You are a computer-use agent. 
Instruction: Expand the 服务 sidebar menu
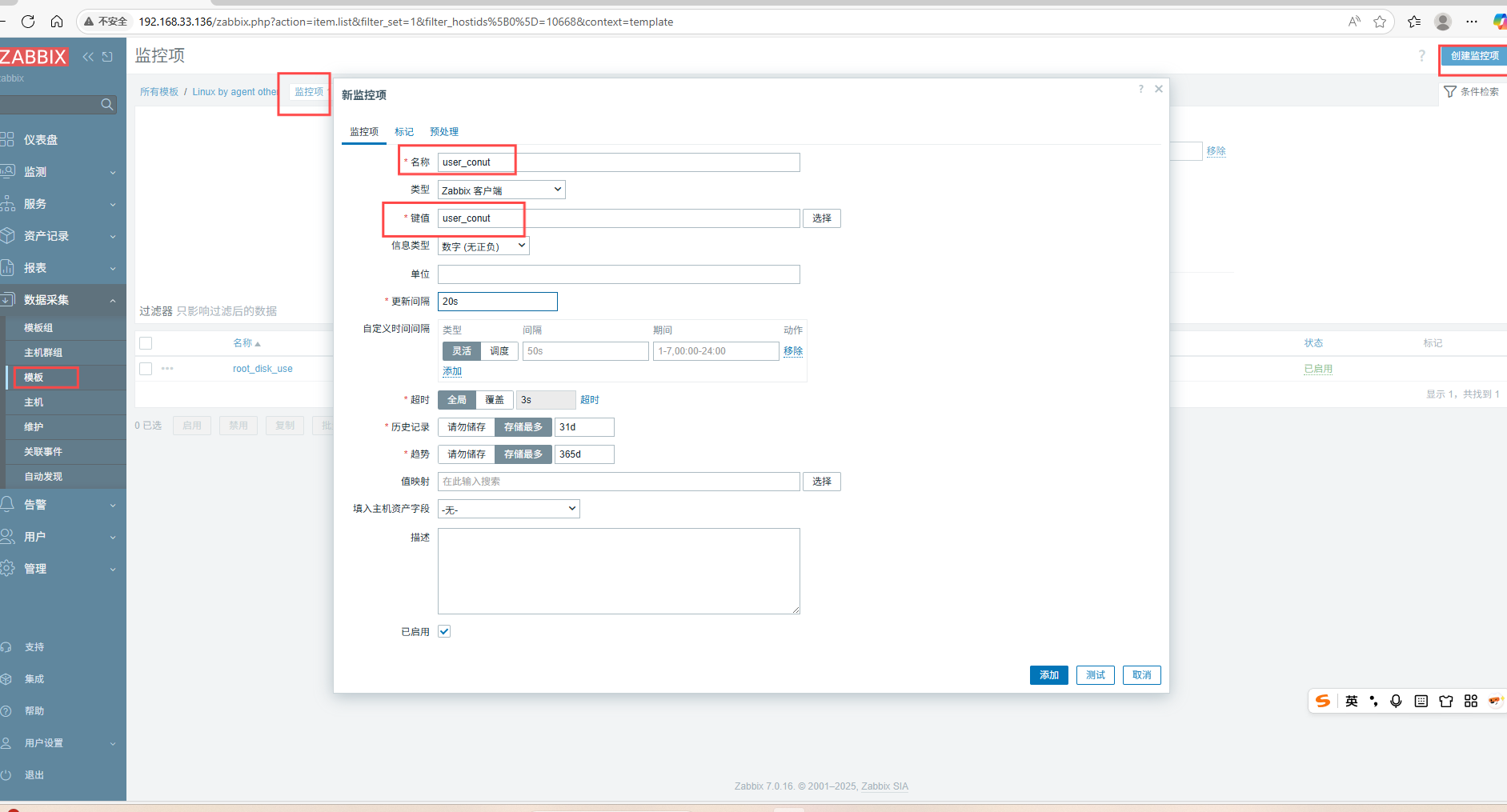click(63, 204)
